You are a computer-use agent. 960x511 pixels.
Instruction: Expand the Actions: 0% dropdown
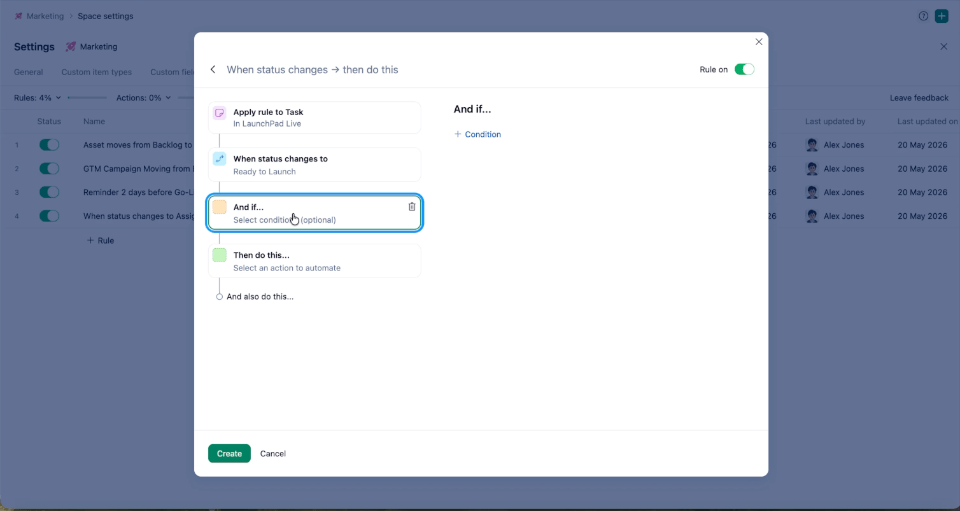[x=143, y=98]
